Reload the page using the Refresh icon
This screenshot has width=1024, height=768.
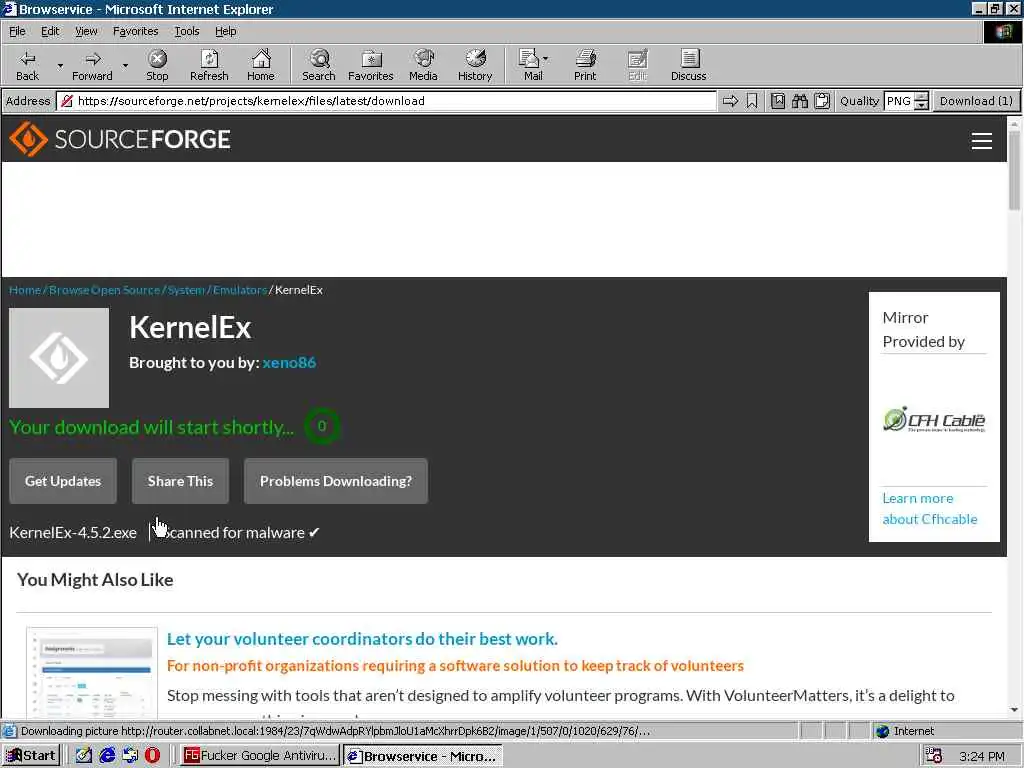point(209,65)
